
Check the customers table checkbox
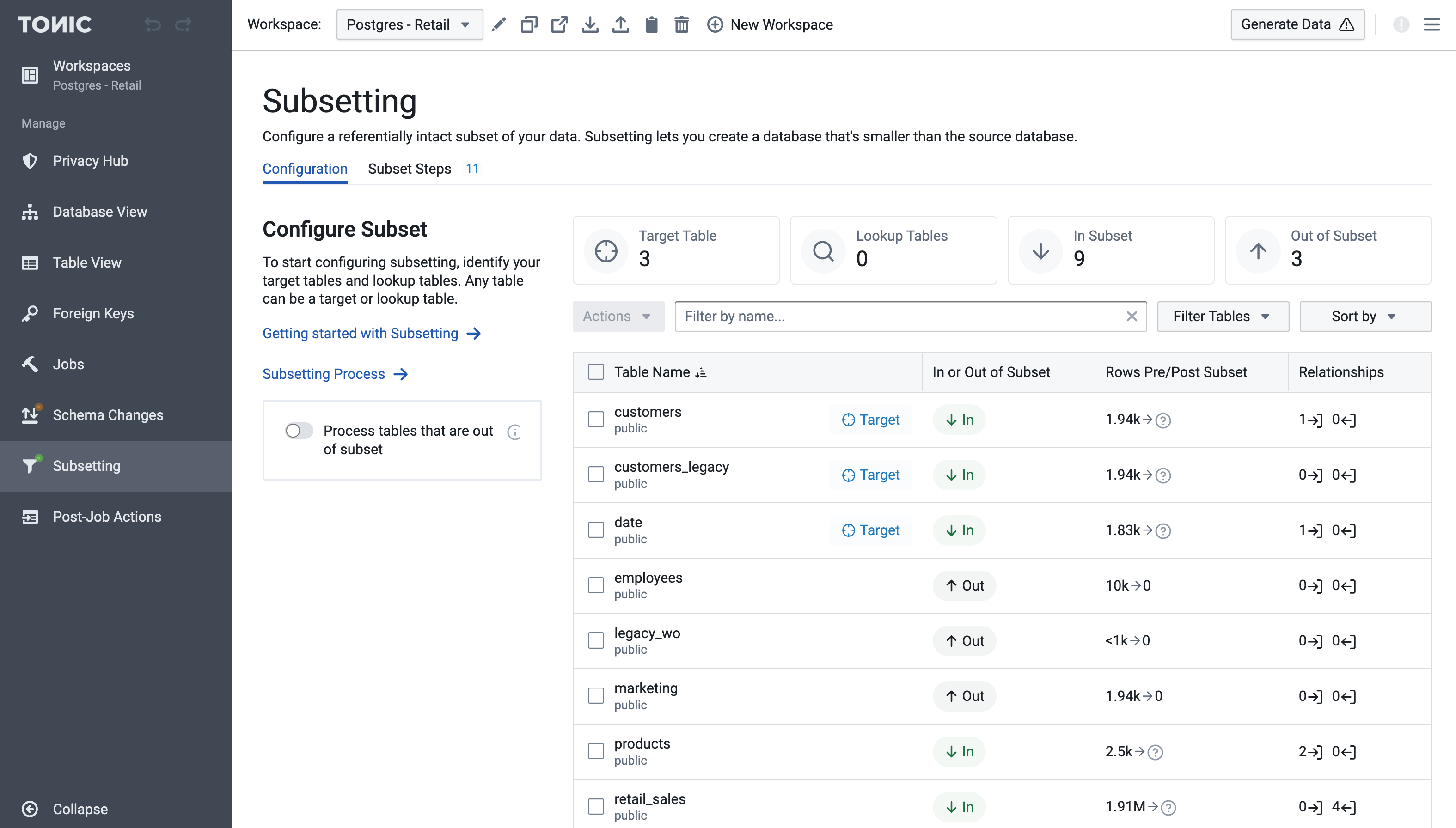click(x=595, y=420)
